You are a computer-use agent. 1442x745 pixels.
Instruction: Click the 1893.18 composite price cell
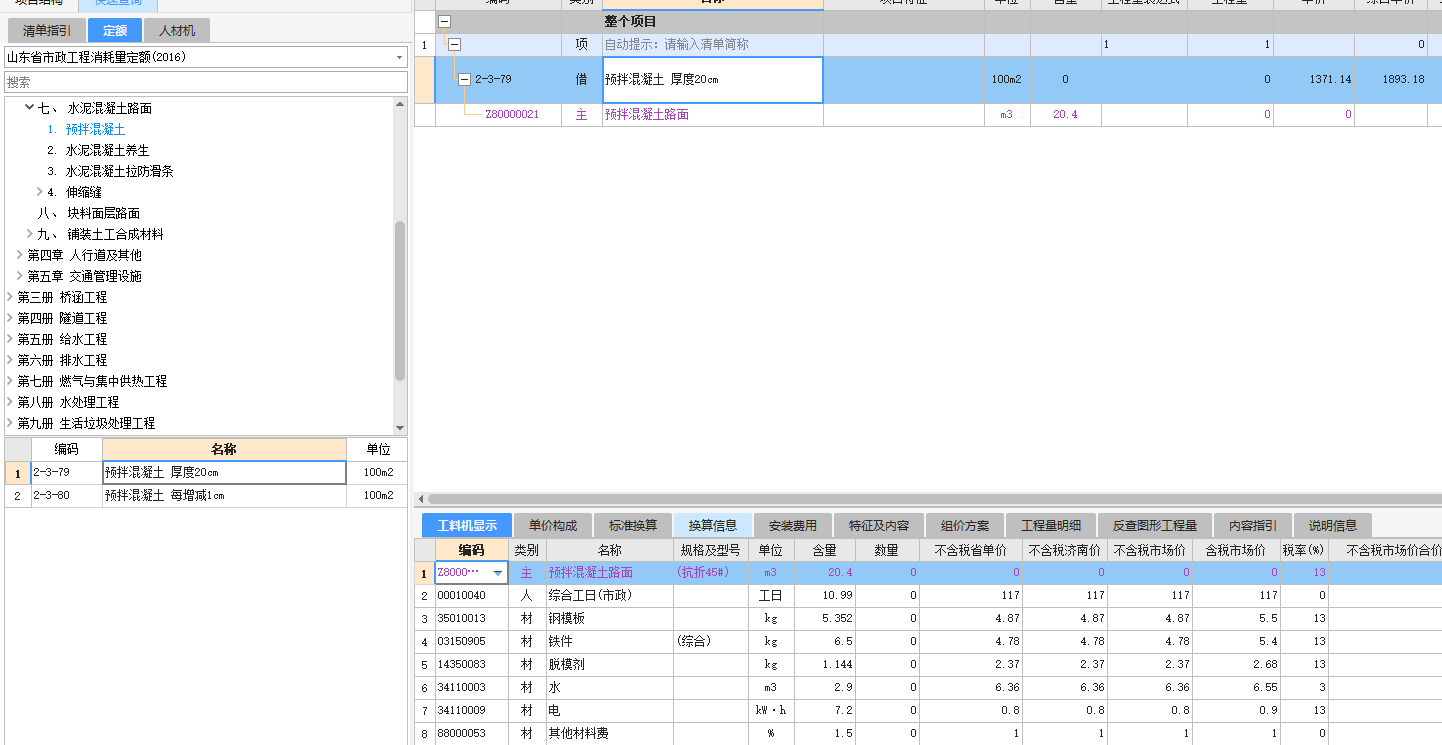(x=1391, y=79)
